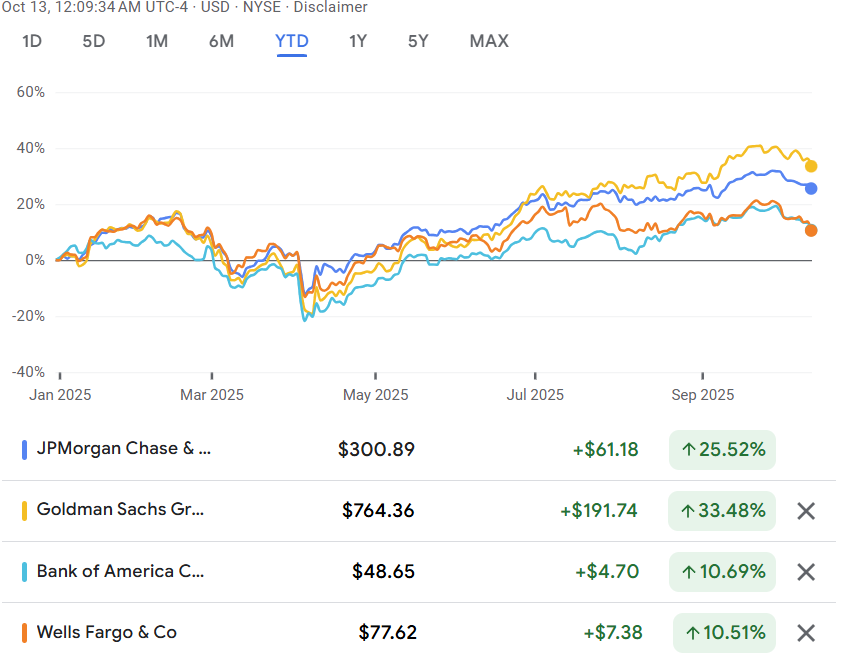The height and width of the screenshot is (664, 843).
Task: Click yellow Goldman Sachs endpoint dot on chart
Action: pyautogui.click(x=811, y=166)
